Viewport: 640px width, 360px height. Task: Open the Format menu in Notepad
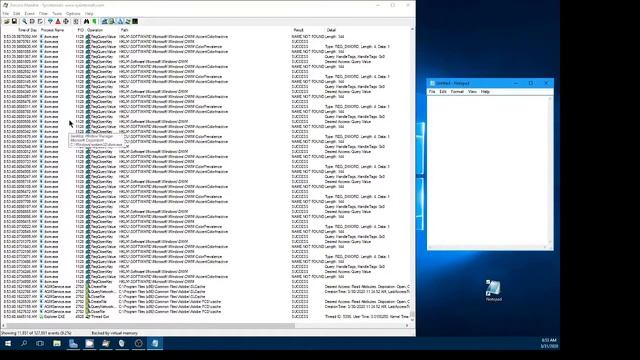pos(457,92)
